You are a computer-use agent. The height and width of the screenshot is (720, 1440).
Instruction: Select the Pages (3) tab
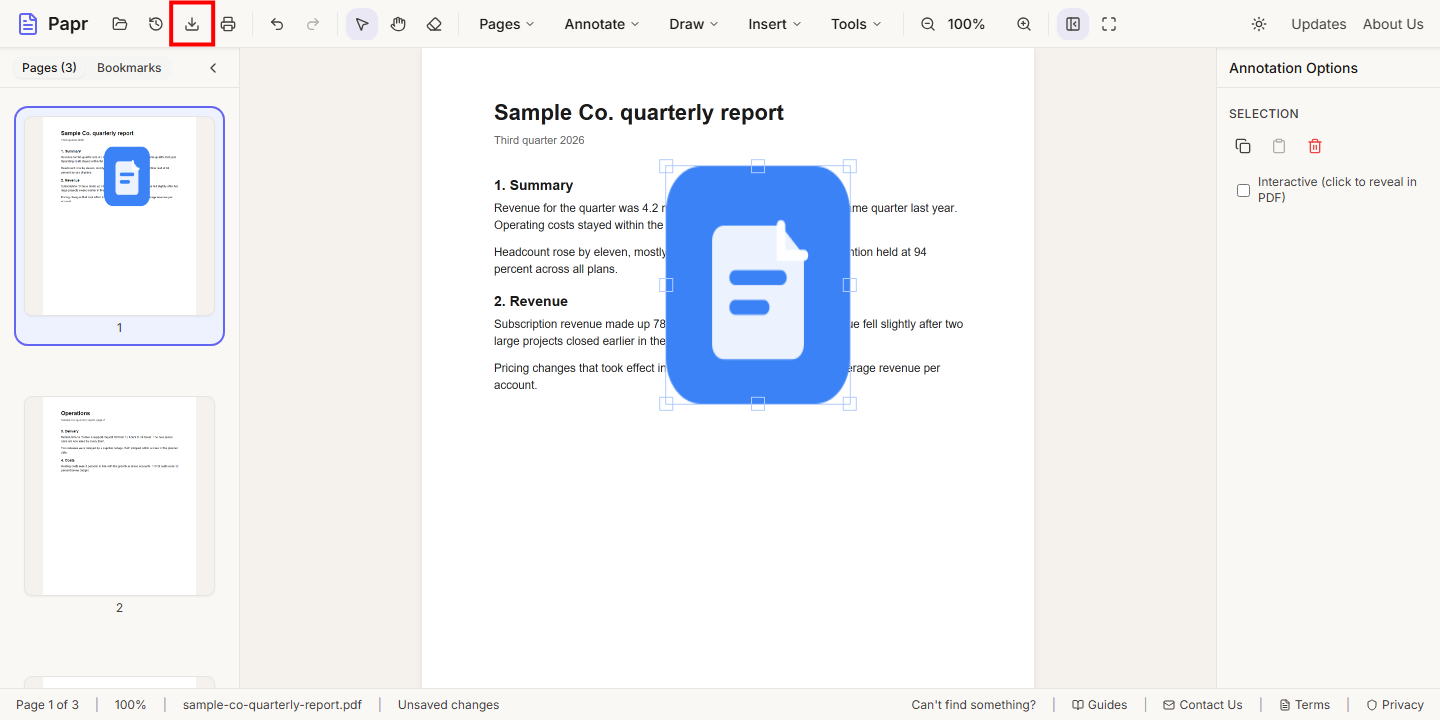(x=49, y=68)
